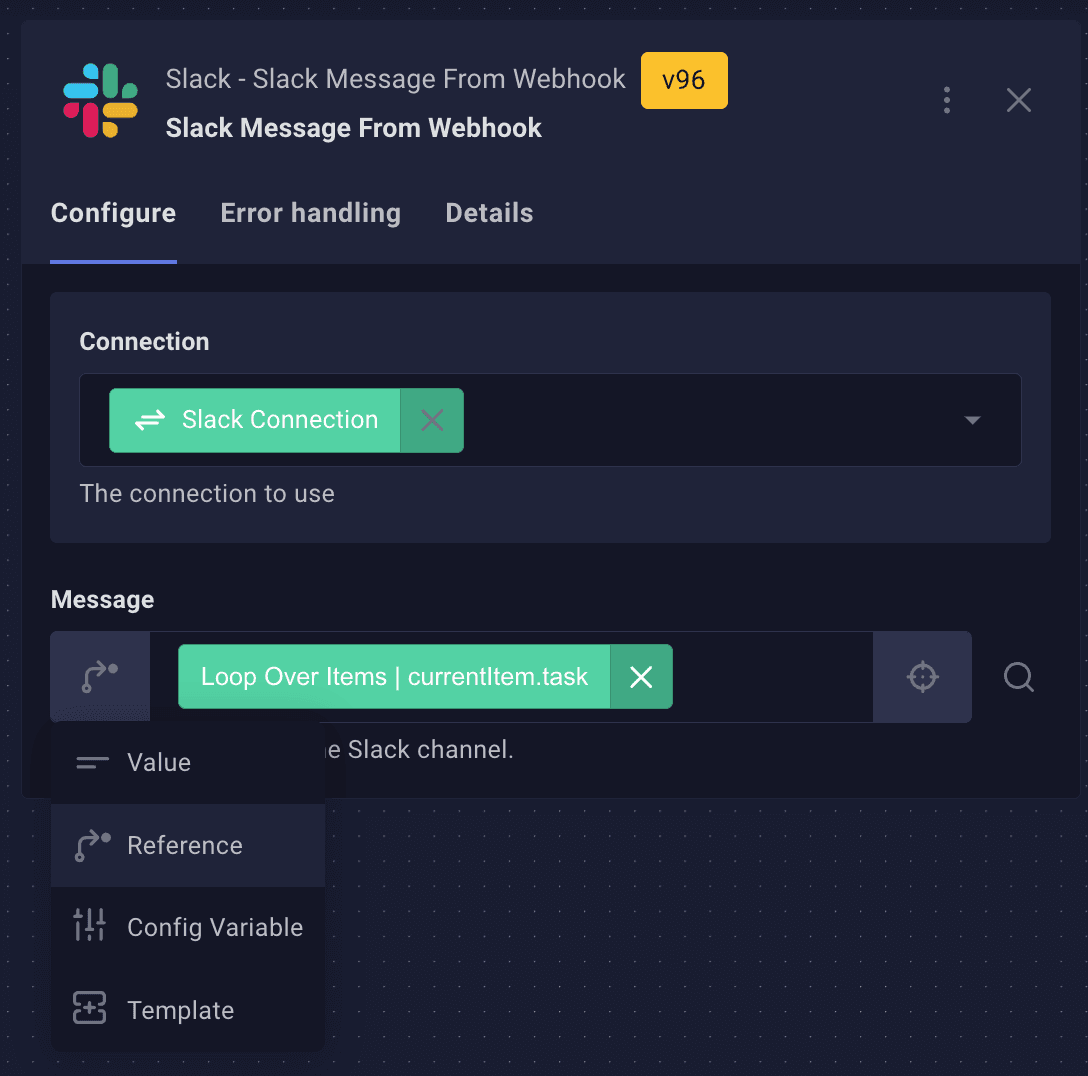Open the Error handling tab
The width and height of the screenshot is (1088, 1076).
pyautogui.click(x=310, y=213)
